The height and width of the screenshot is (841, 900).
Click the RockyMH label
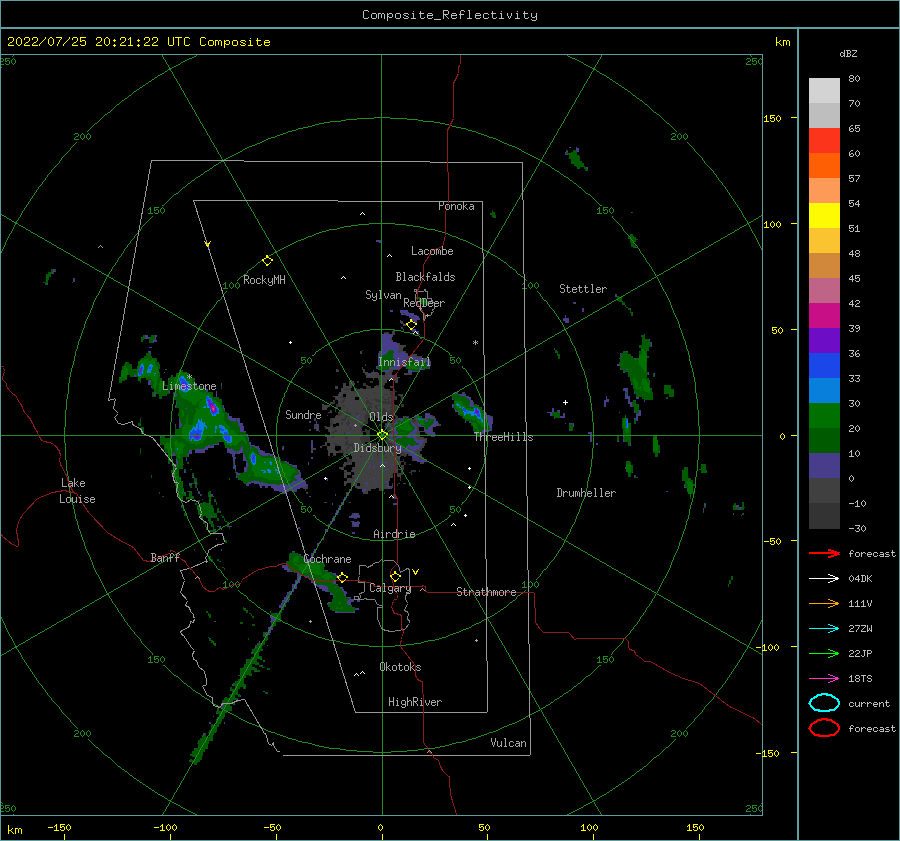264,280
